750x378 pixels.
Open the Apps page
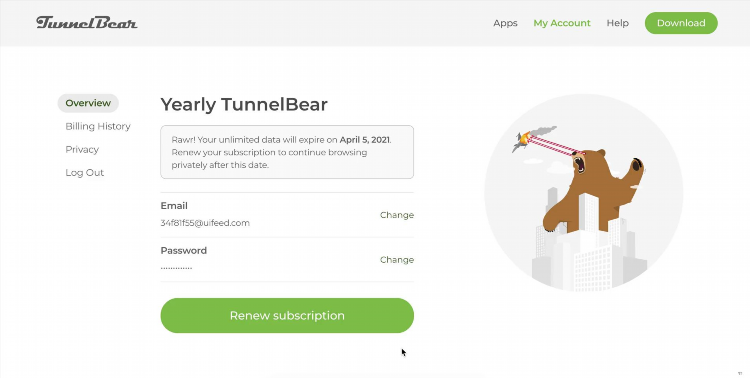click(x=505, y=23)
